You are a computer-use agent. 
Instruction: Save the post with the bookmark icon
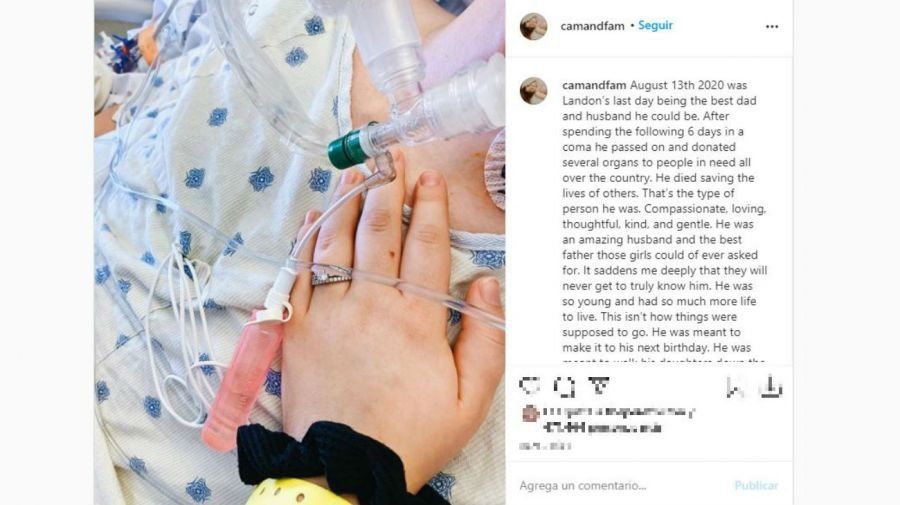click(735, 387)
